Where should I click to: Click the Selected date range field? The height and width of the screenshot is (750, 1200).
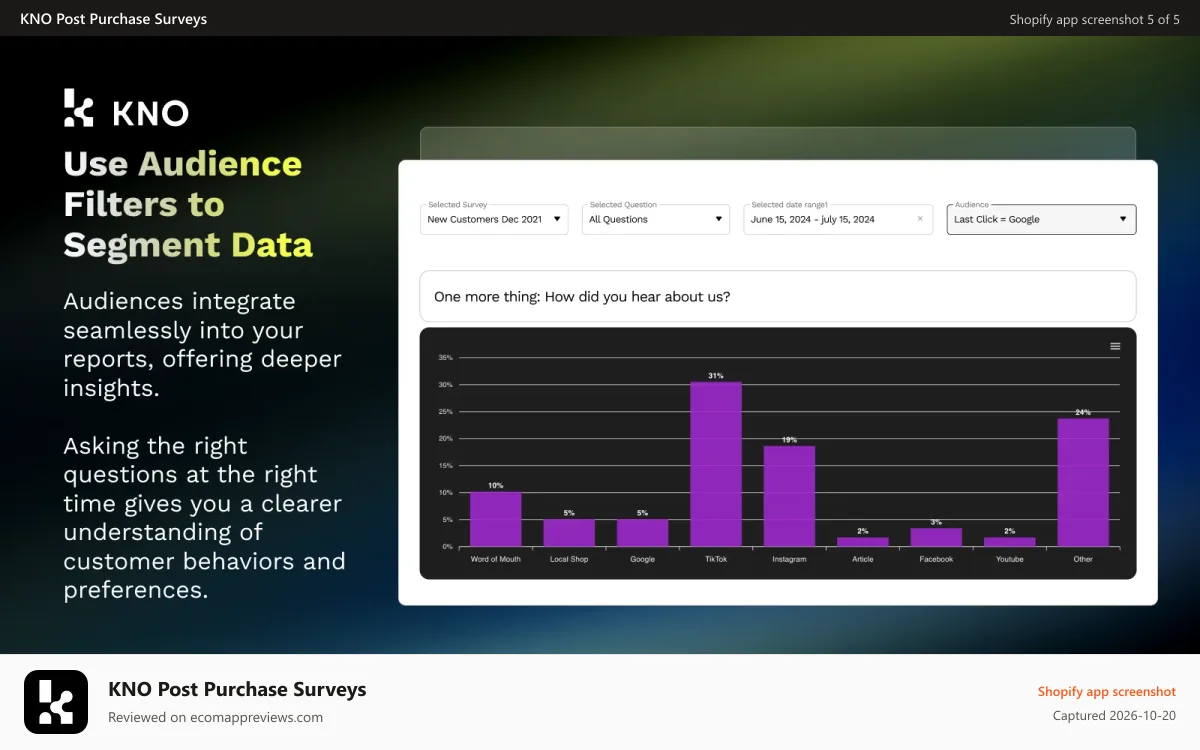(838, 219)
